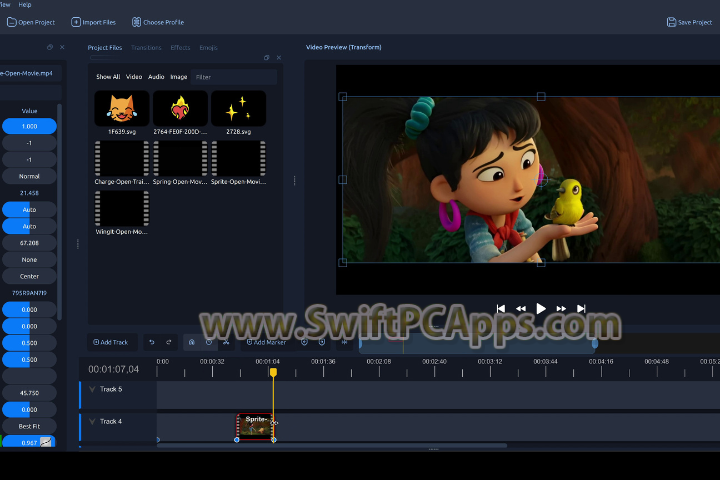Jump to the next marker

click(x=322, y=342)
